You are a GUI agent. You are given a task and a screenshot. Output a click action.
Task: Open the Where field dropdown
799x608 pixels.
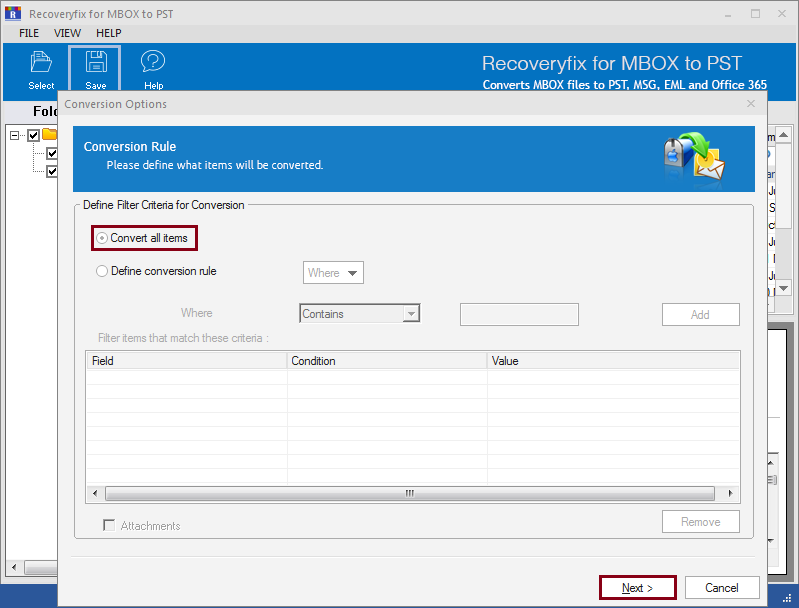pos(333,273)
